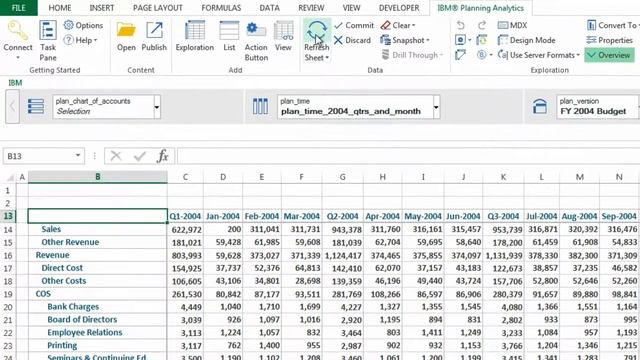The height and width of the screenshot is (360, 640).
Task: Click the Refresh Sheet icon
Action: pos(317,31)
